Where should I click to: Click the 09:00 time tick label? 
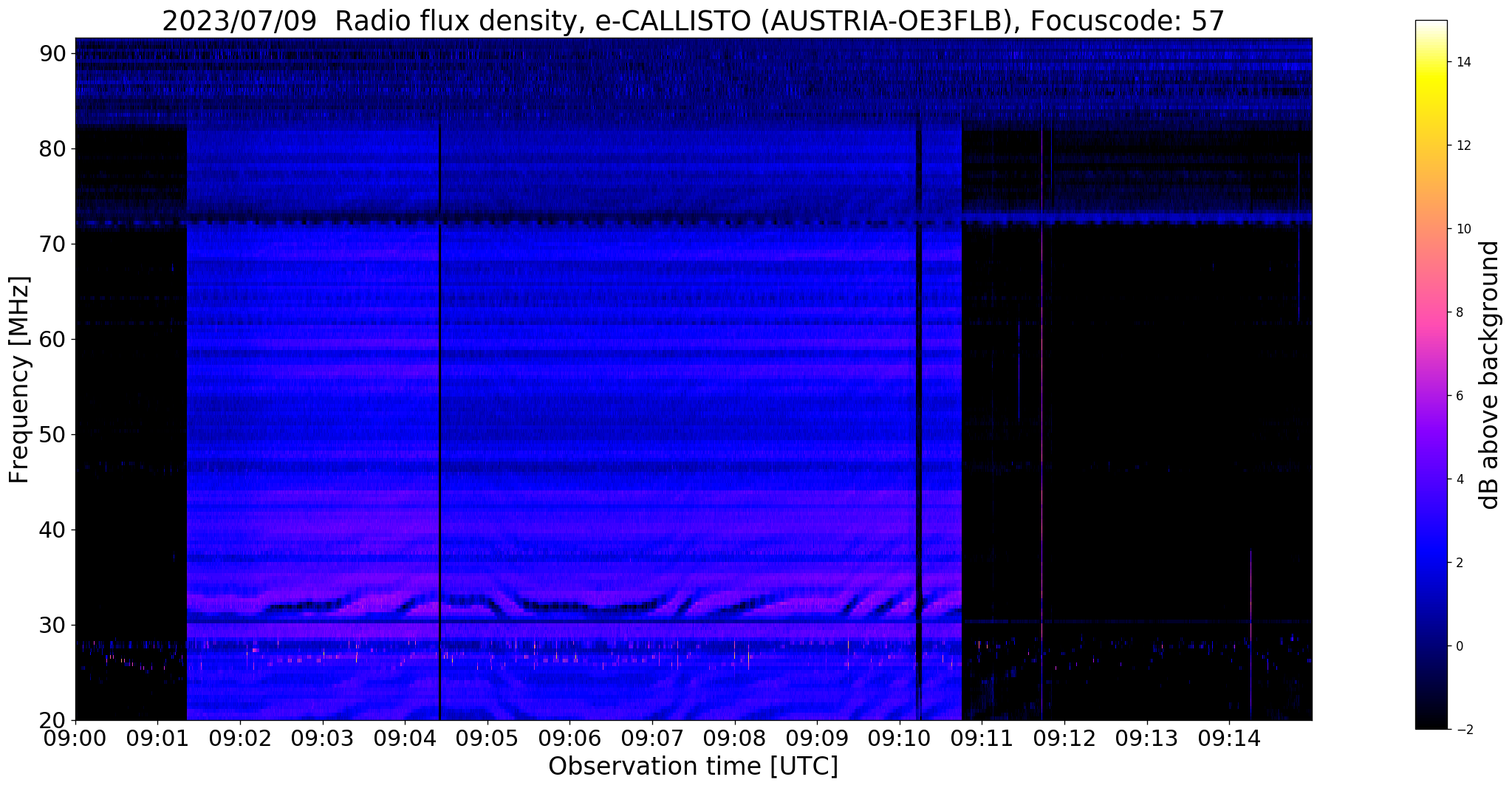(75, 739)
